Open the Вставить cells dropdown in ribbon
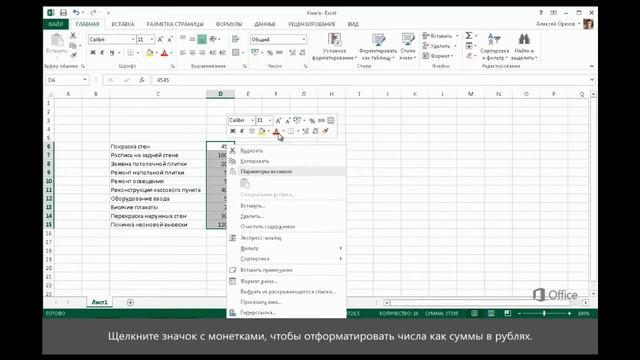The width and height of the screenshot is (640, 360). 440,36
